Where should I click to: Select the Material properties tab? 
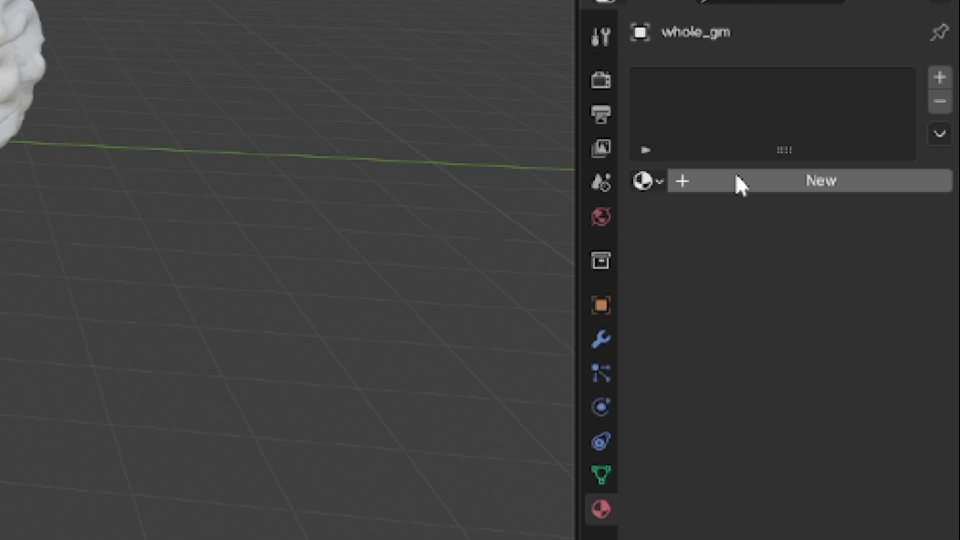coord(601,509)
